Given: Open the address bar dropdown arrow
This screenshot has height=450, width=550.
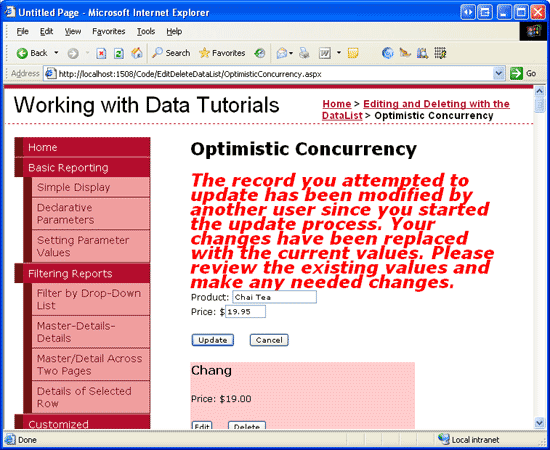Looking at the screenshot, I should point(498,74).
